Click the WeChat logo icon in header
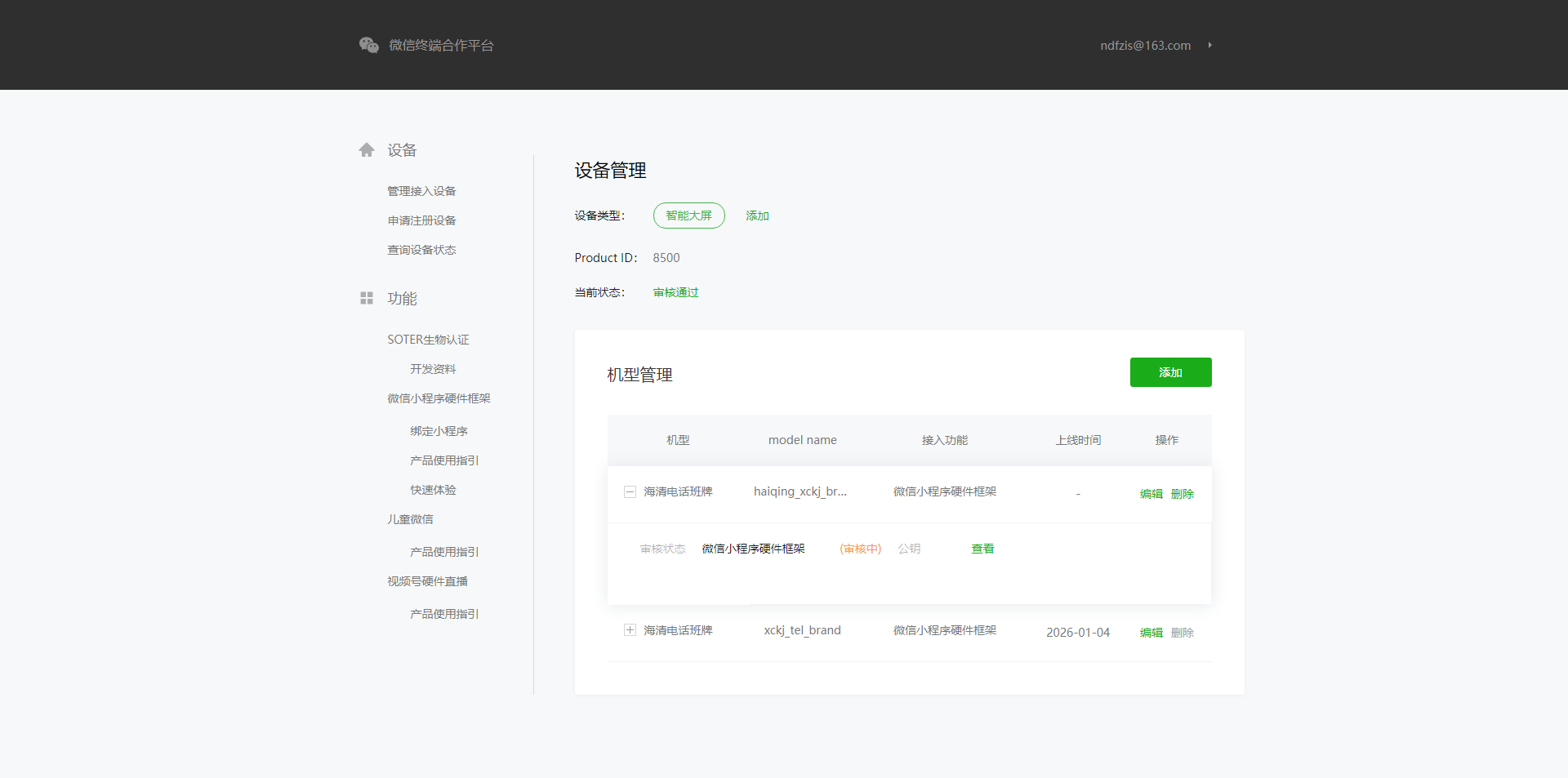The width and height of the screenshot is (1568, 778). [x=369, y=45]
